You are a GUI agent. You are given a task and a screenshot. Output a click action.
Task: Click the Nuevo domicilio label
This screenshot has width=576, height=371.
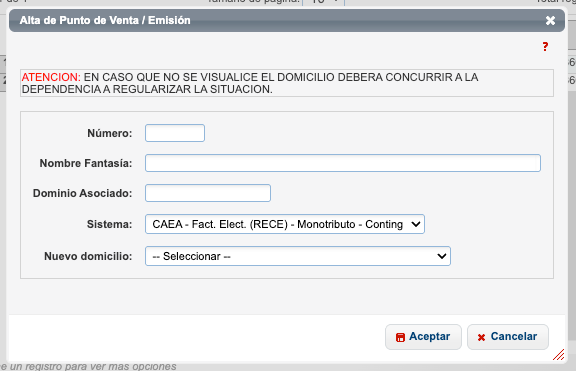click(88, 256)
